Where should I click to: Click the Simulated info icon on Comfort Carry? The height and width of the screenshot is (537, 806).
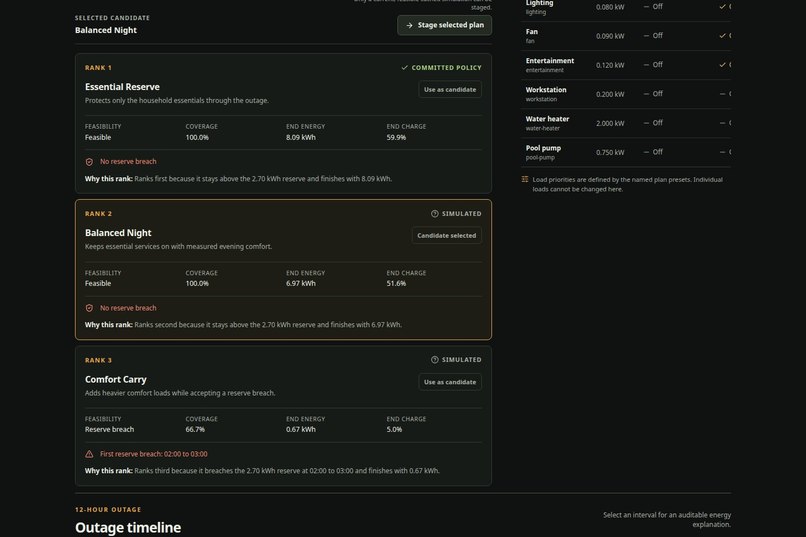click(435, 360)
